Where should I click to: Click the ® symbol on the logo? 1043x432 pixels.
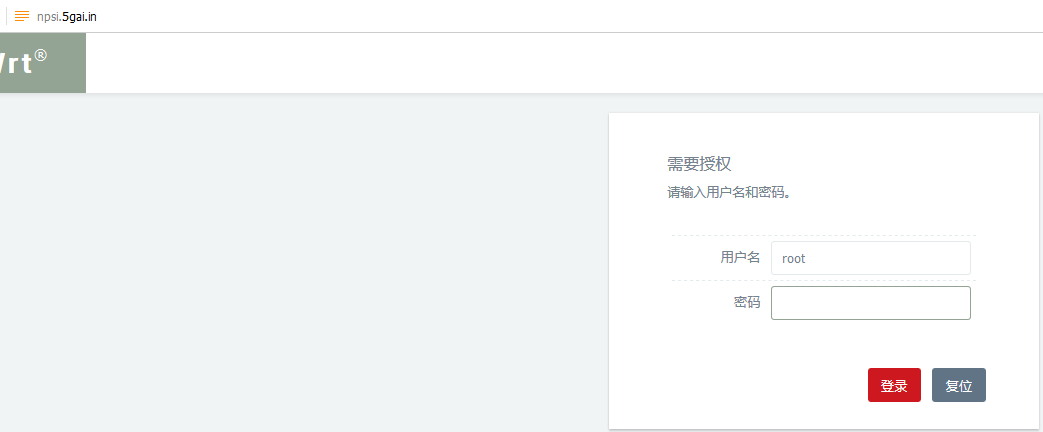[41, 56]
